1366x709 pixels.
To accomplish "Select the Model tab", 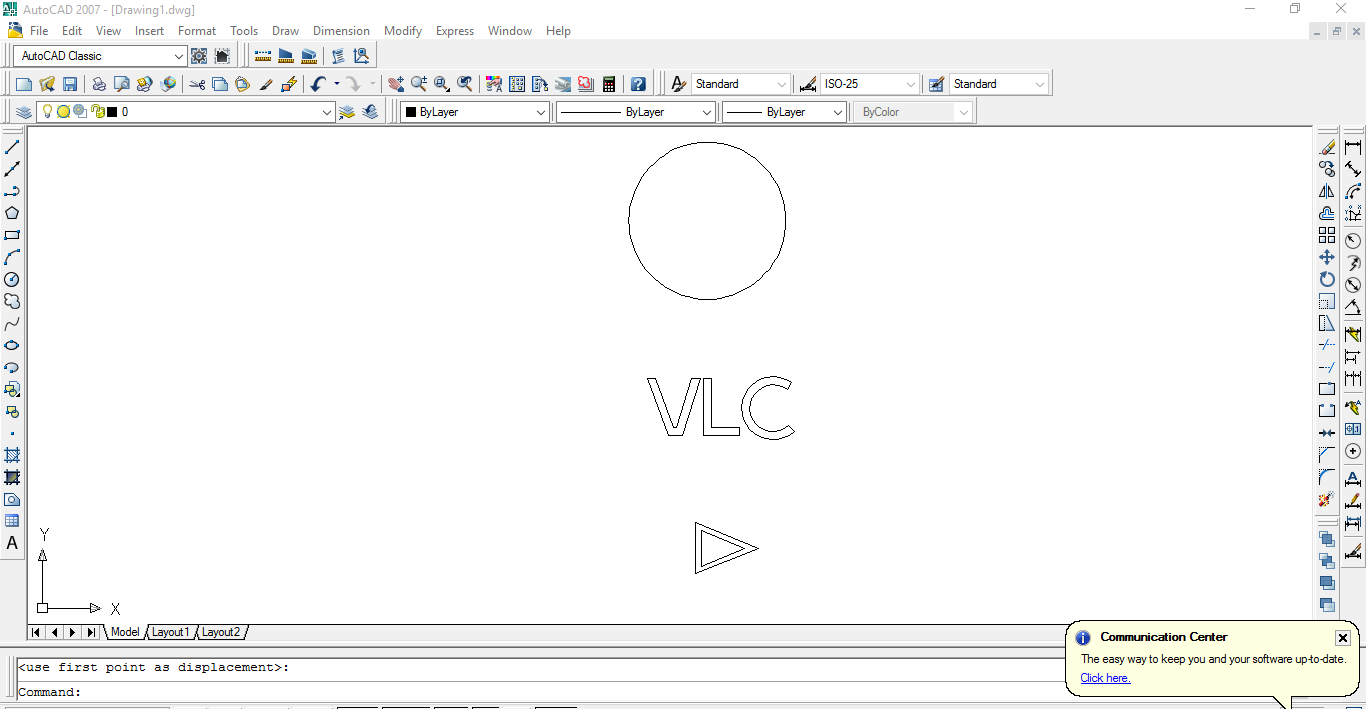I will point(125,632).
